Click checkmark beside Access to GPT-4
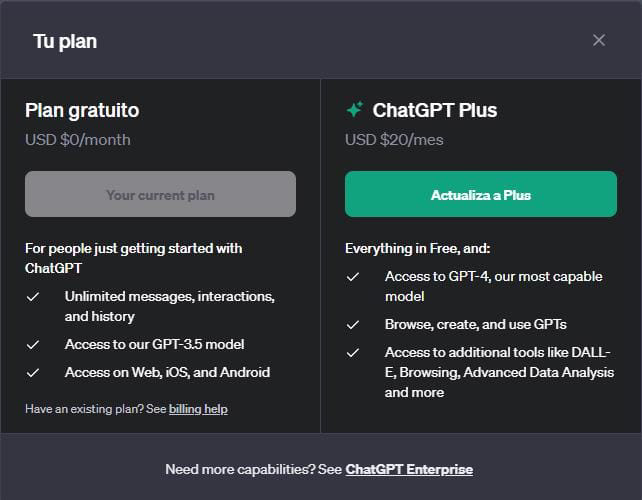The height and width of the screenshot is (500, 642). coord(353,277)
